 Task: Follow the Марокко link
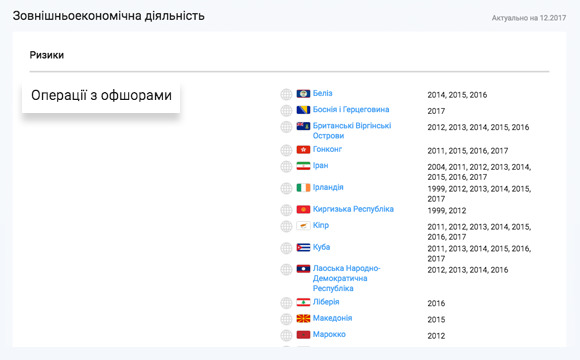coord(329,334)
